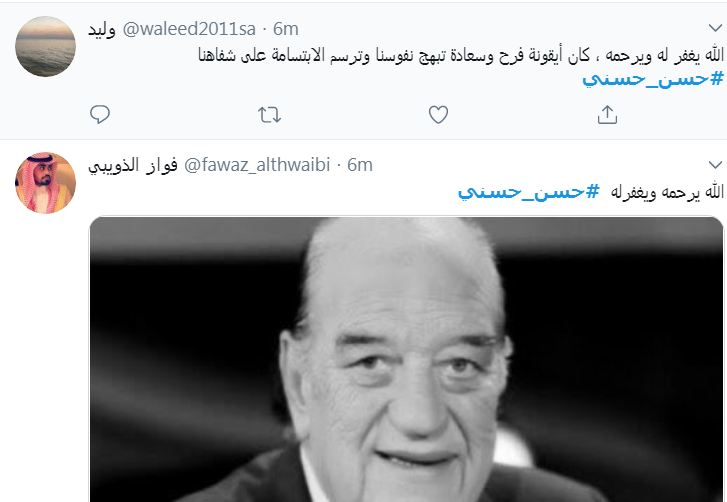Open the 6m timestamp on fawaz_althwaibi's tweet
This screenshot has height=502, width=727.
click(360, 165)
